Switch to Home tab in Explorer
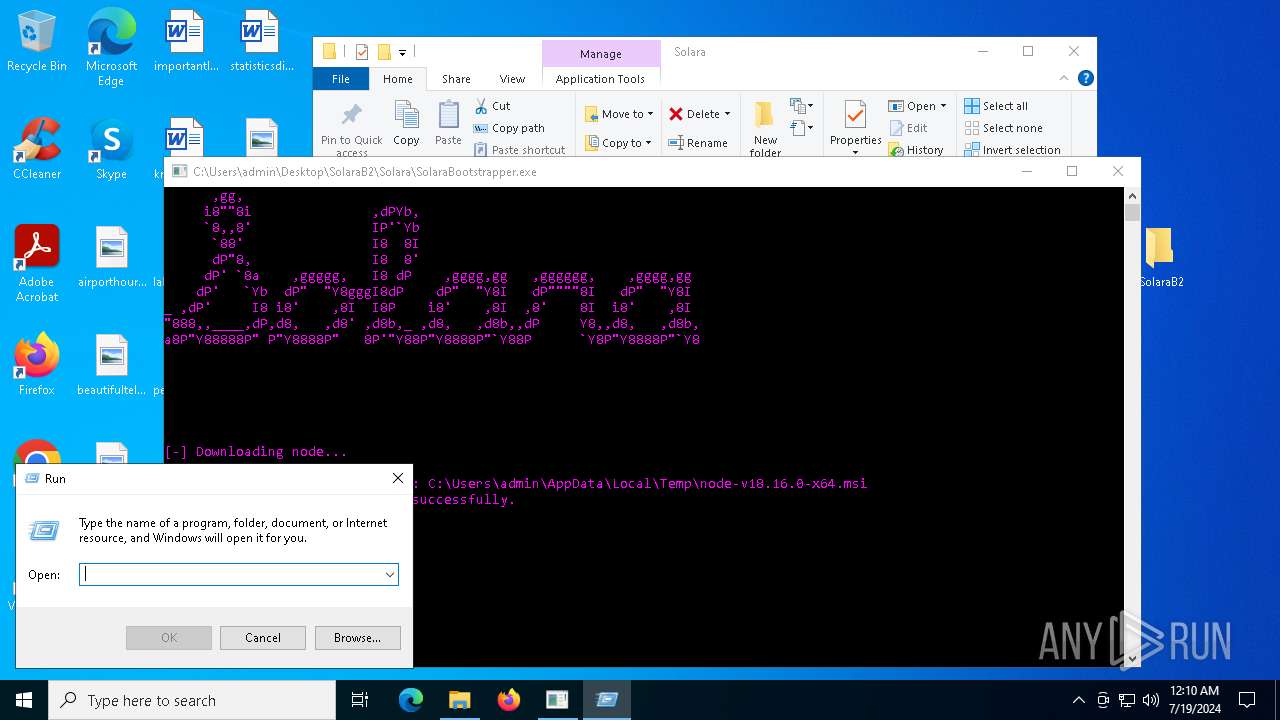The width and height of the screenshot is (1280, 720). click(397, 79)
